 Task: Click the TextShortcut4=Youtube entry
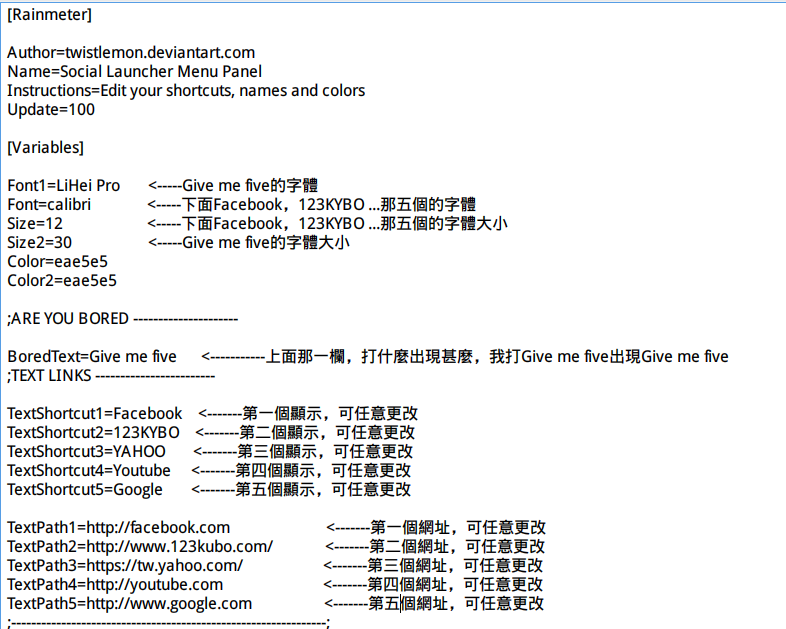point(89,471)
